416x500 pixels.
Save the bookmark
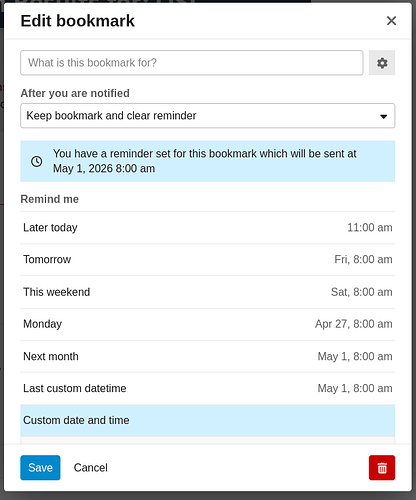click(40, 468)
